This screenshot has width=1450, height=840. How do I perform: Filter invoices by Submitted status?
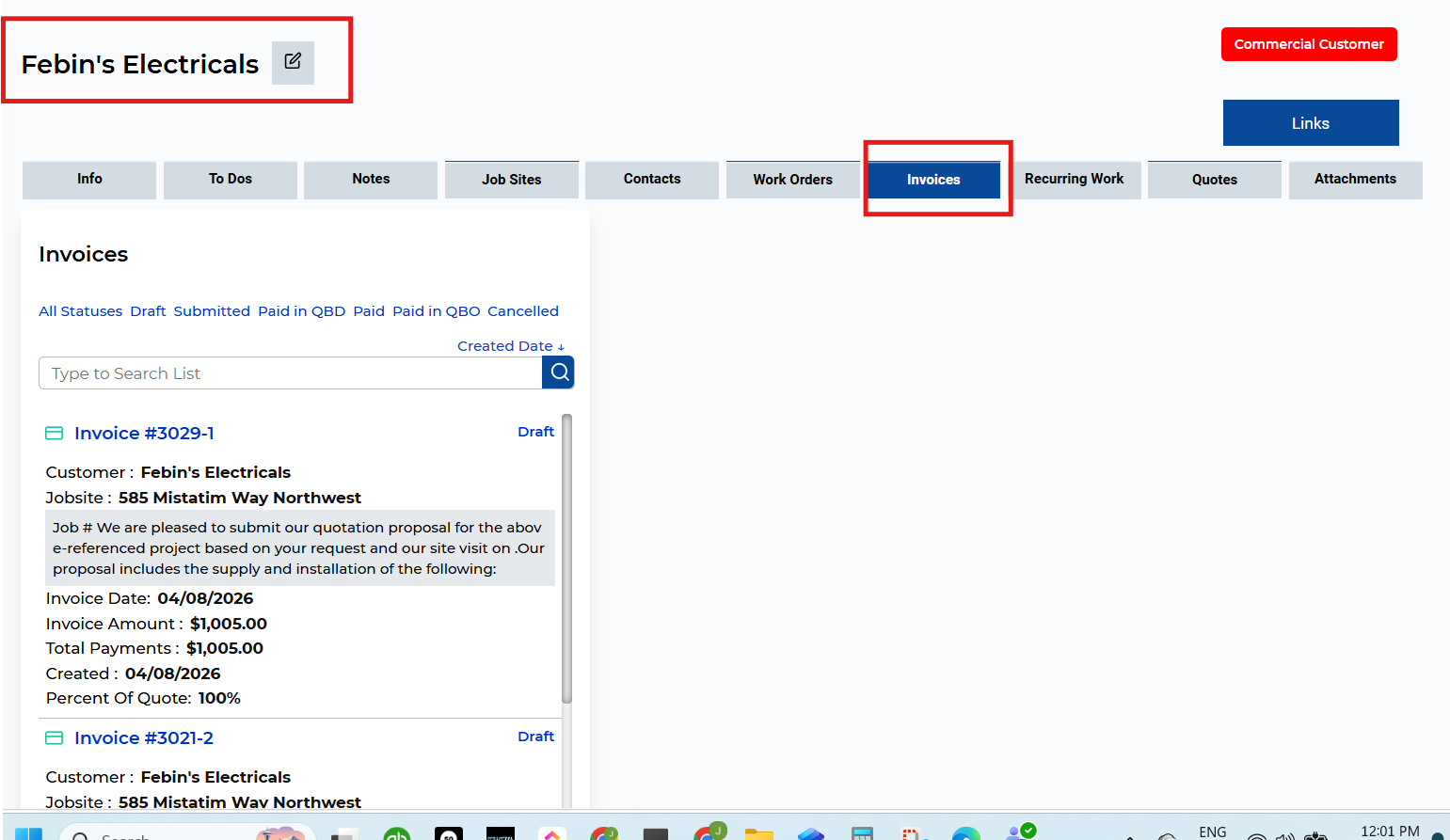point(212,311)
